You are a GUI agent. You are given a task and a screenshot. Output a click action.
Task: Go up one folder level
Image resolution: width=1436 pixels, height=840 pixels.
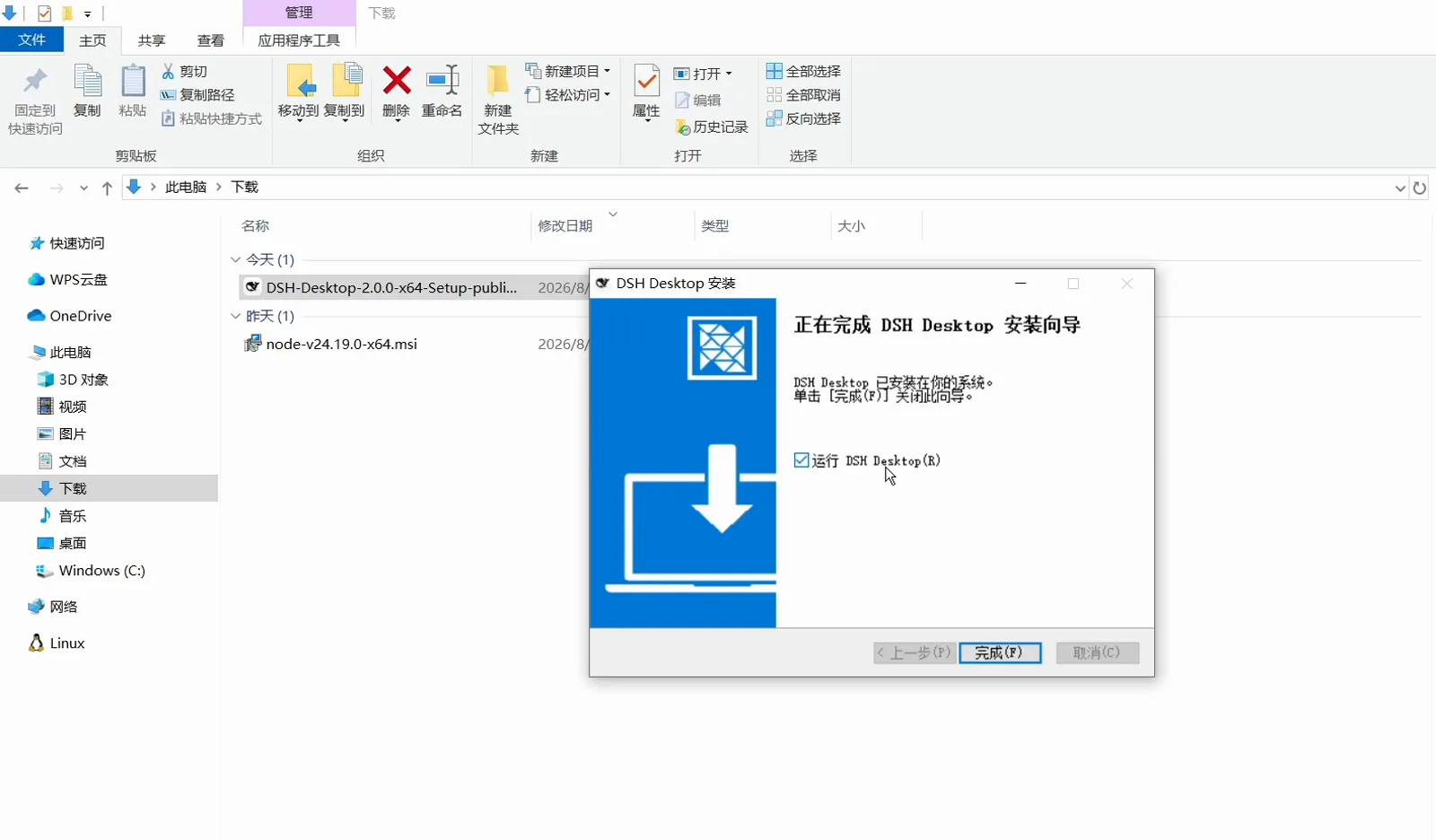(x=107, y=188)
